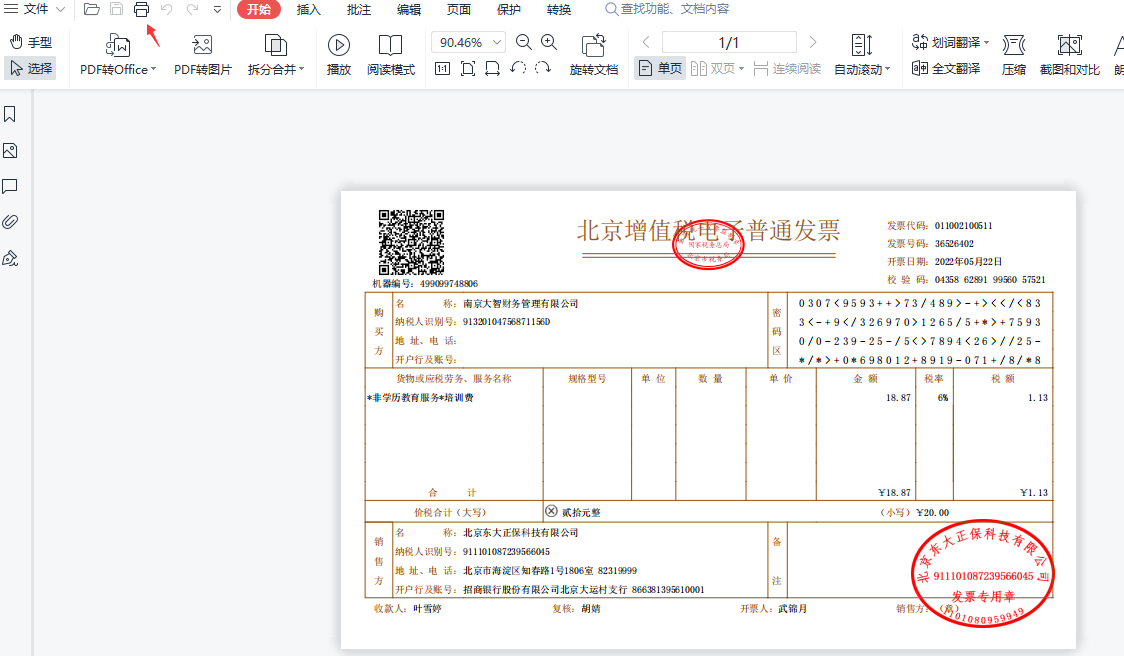Open the attachments paperclip panel
This screenshot has height=656, width=1124.
point(10,222)
